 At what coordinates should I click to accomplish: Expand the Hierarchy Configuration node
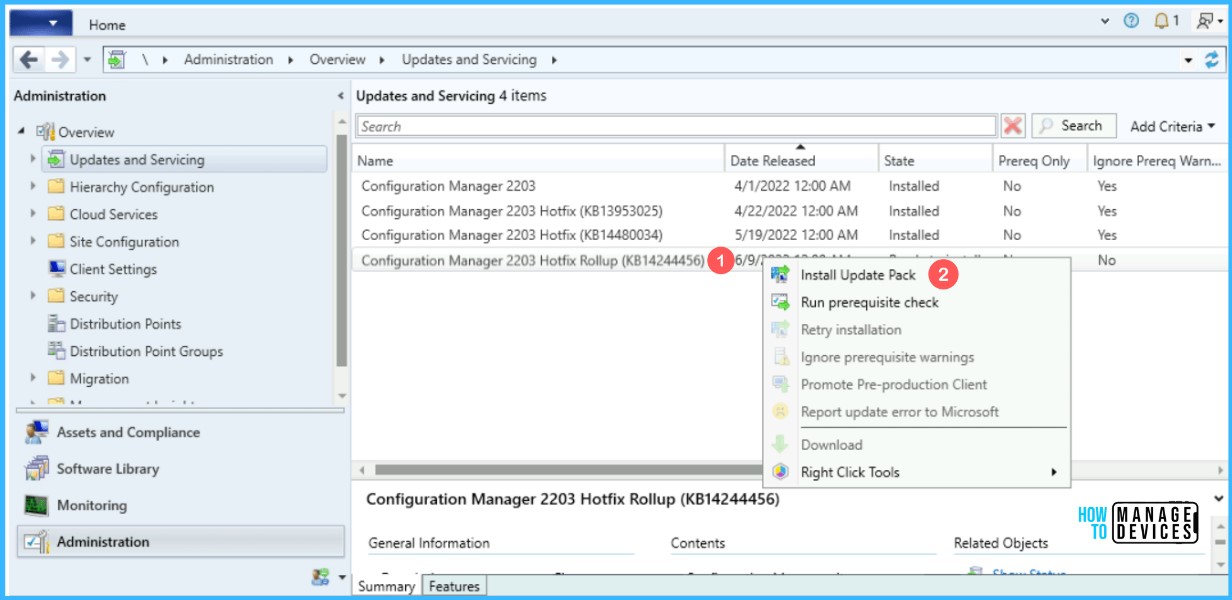[x=34, y=187]
